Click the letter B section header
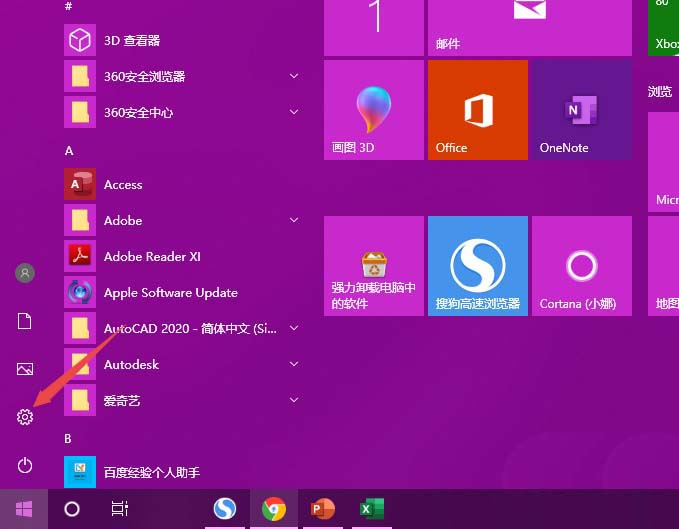679x529 pixels. click(68, 439)
